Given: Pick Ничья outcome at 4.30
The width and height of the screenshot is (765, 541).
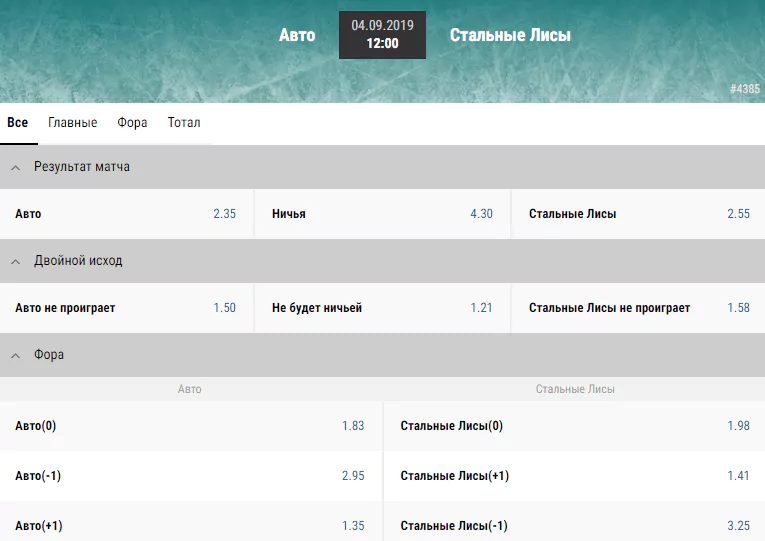Looking at the screenshot, I should click(x=382, y=214).
